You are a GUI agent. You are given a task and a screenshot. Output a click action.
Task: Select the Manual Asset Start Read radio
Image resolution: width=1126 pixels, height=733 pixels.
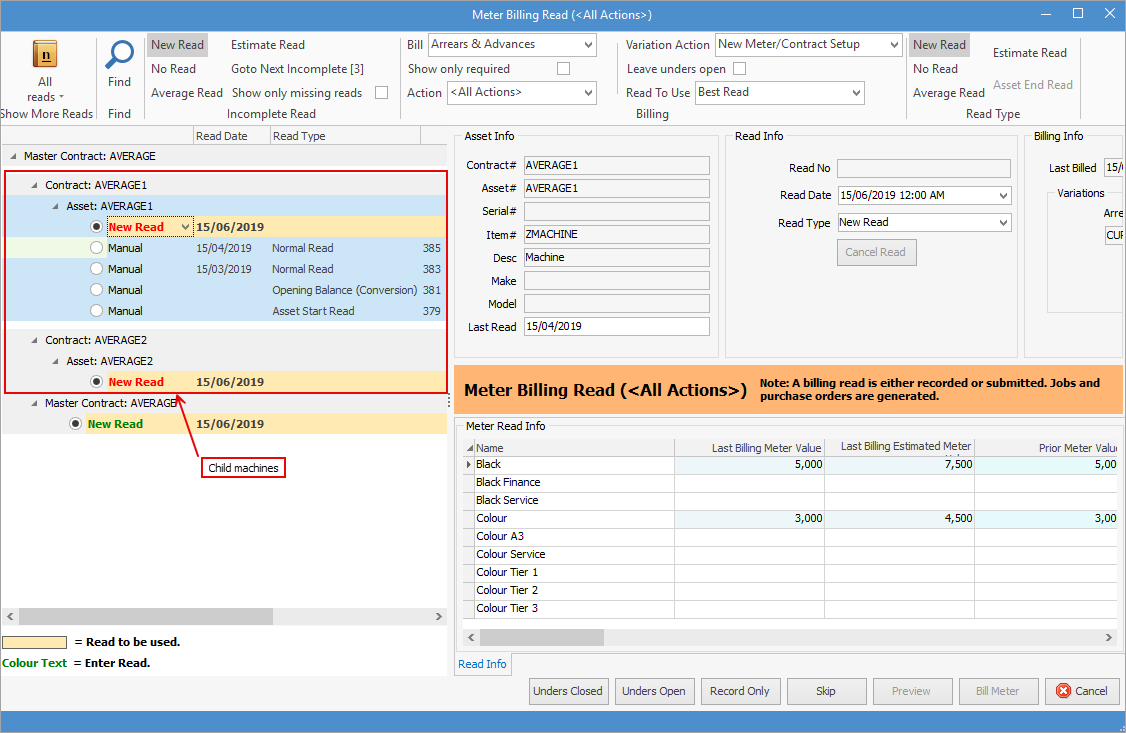(x=96, y=311)
